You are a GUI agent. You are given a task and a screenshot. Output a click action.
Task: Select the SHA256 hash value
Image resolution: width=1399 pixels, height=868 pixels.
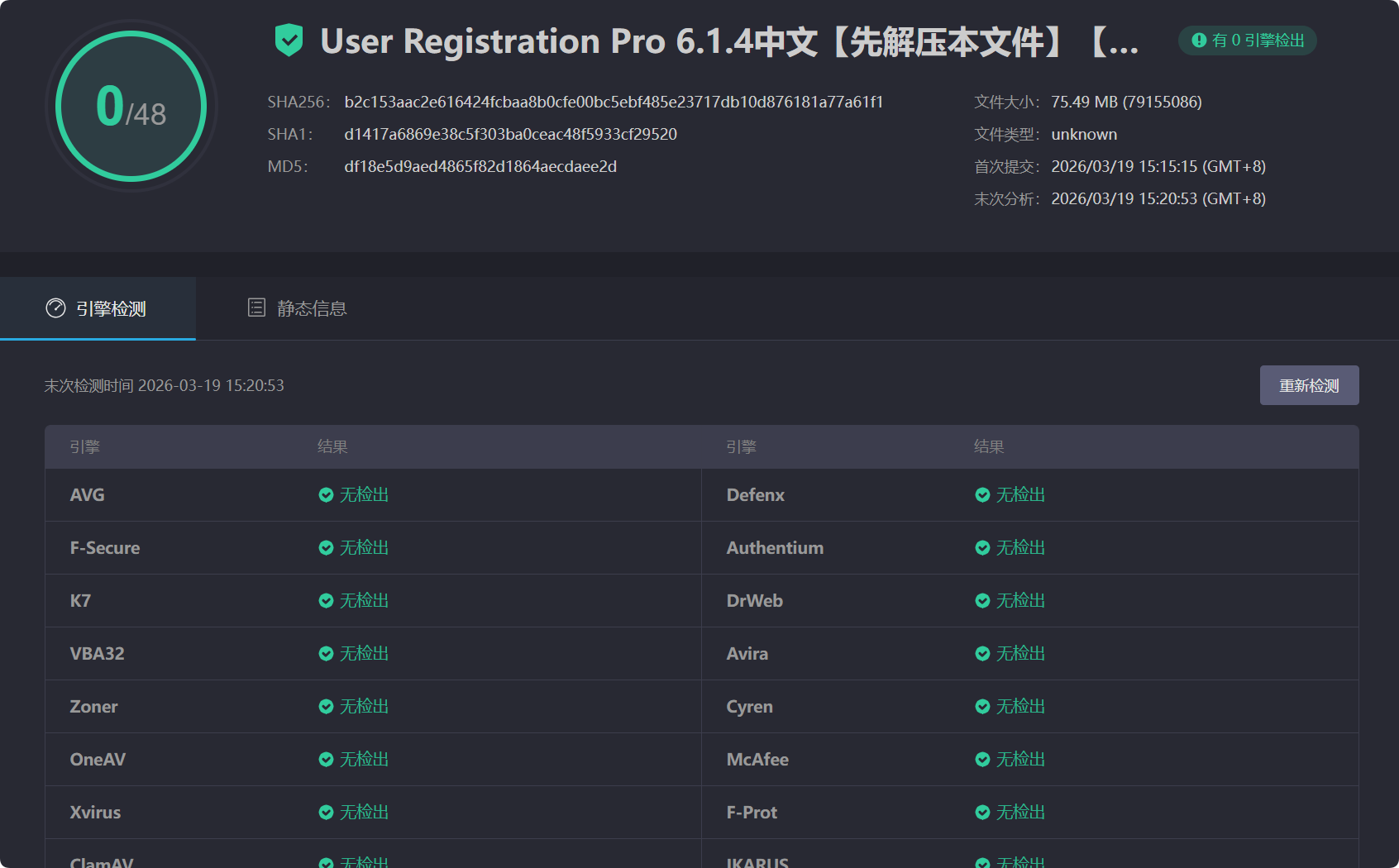[614, 102]
